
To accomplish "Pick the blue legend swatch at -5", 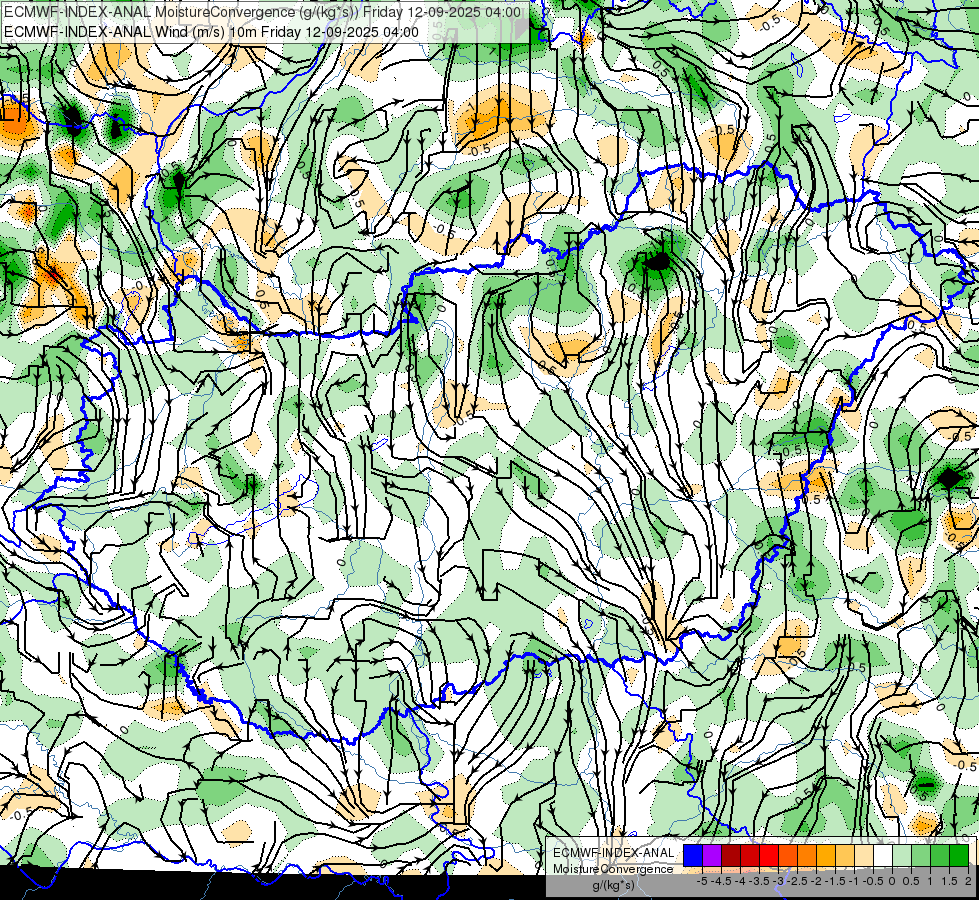I will pos(693,855).
